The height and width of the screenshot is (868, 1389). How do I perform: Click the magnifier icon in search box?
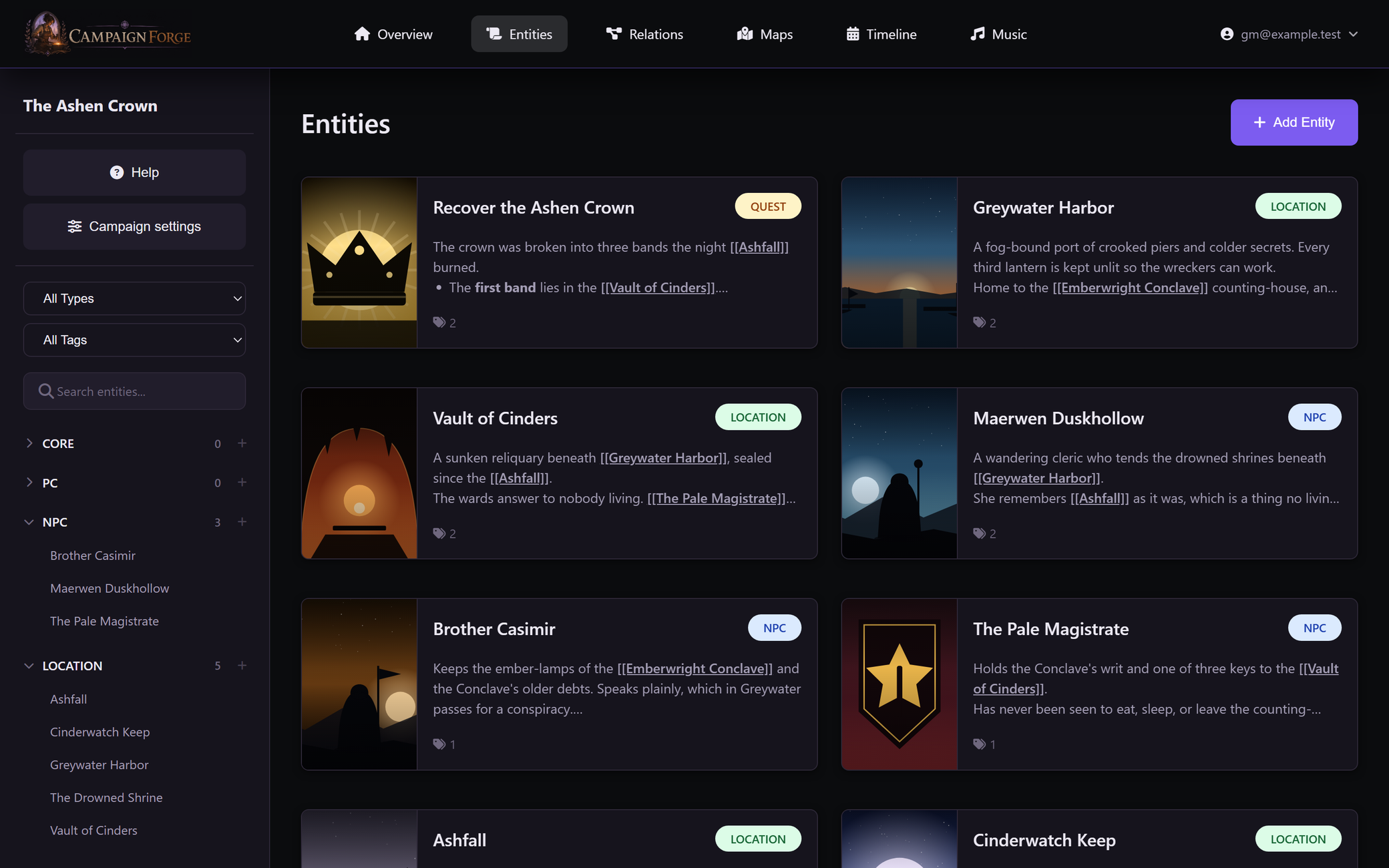[x=45, y=391]
